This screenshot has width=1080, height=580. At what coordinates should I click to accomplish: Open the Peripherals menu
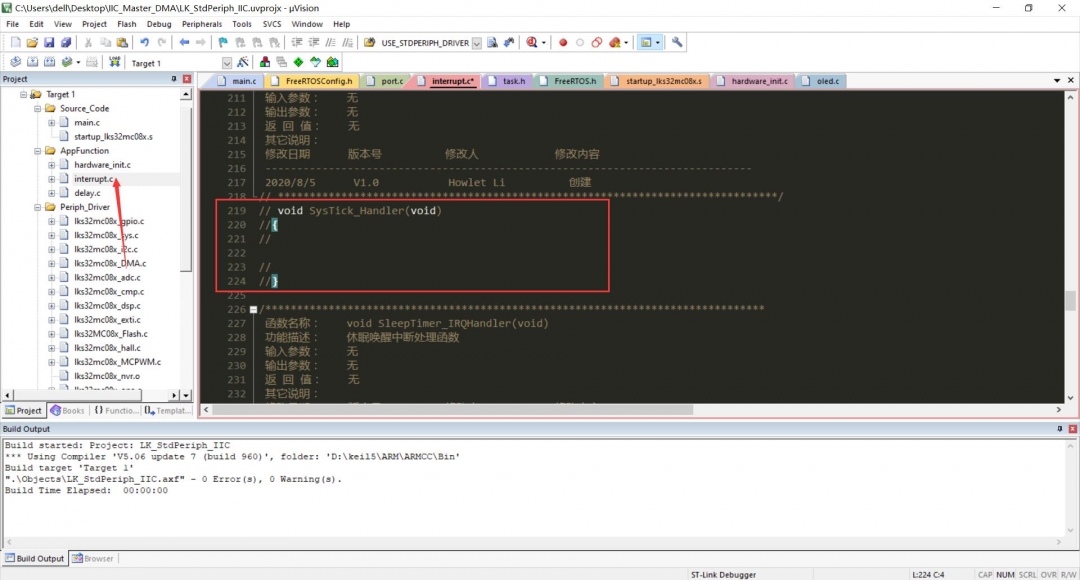click(202, 24)
